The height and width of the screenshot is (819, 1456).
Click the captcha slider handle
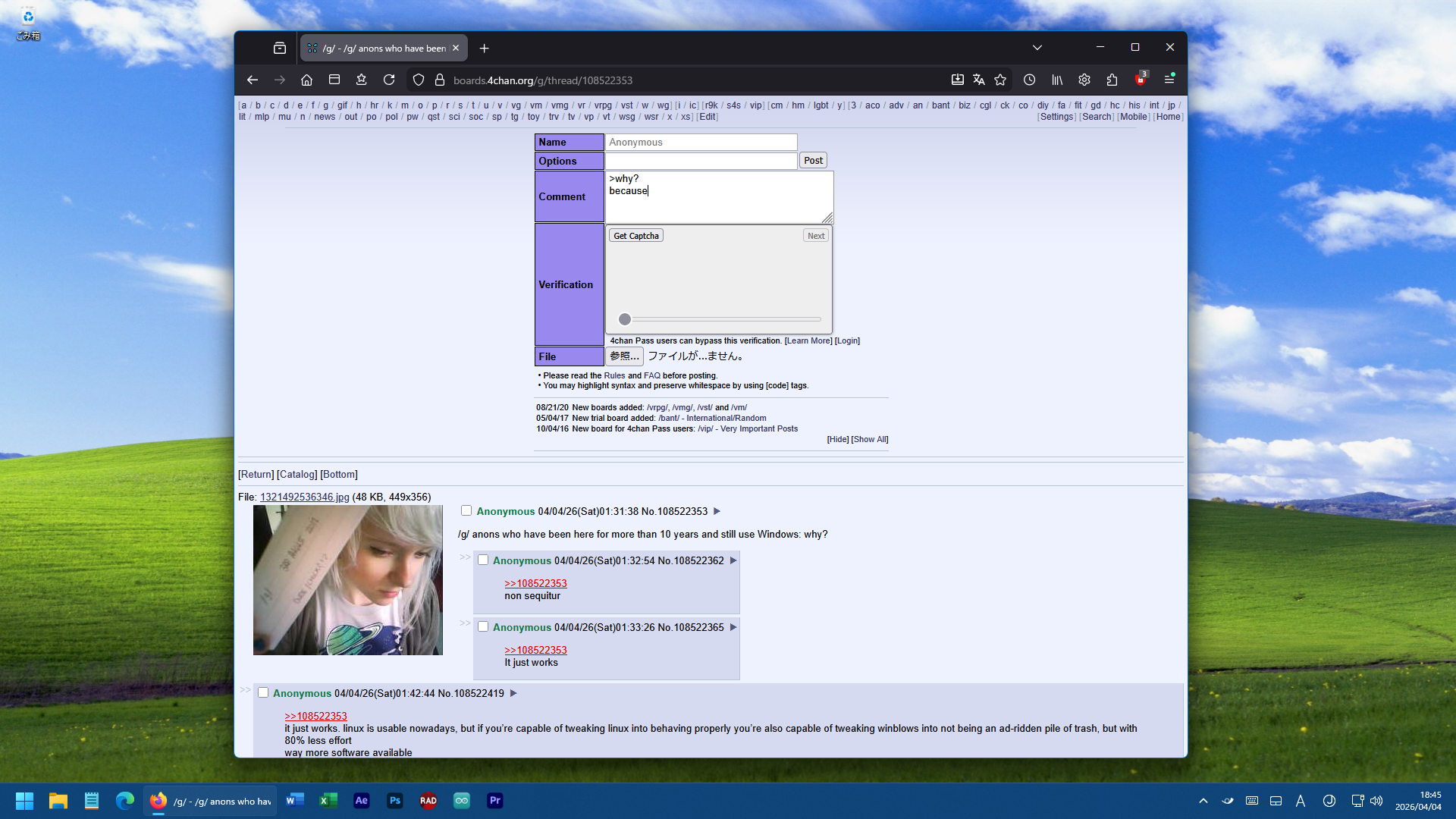[x=624, y=319]
